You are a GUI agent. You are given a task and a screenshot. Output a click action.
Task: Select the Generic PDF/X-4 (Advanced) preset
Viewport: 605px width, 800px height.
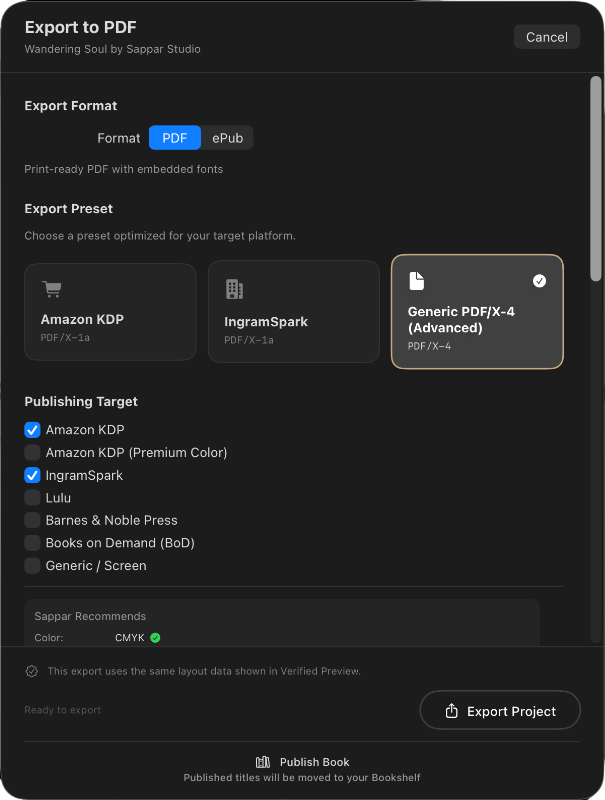[x=477, y=311]
